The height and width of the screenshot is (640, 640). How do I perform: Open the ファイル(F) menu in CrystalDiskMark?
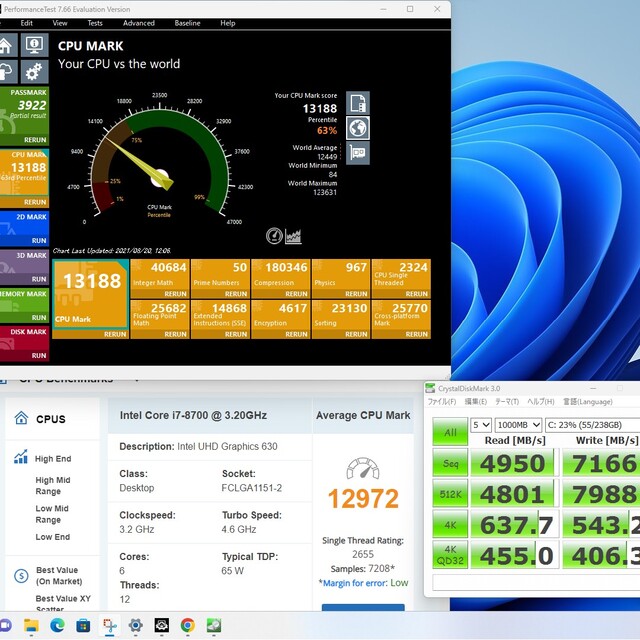(x=442, y=402)
